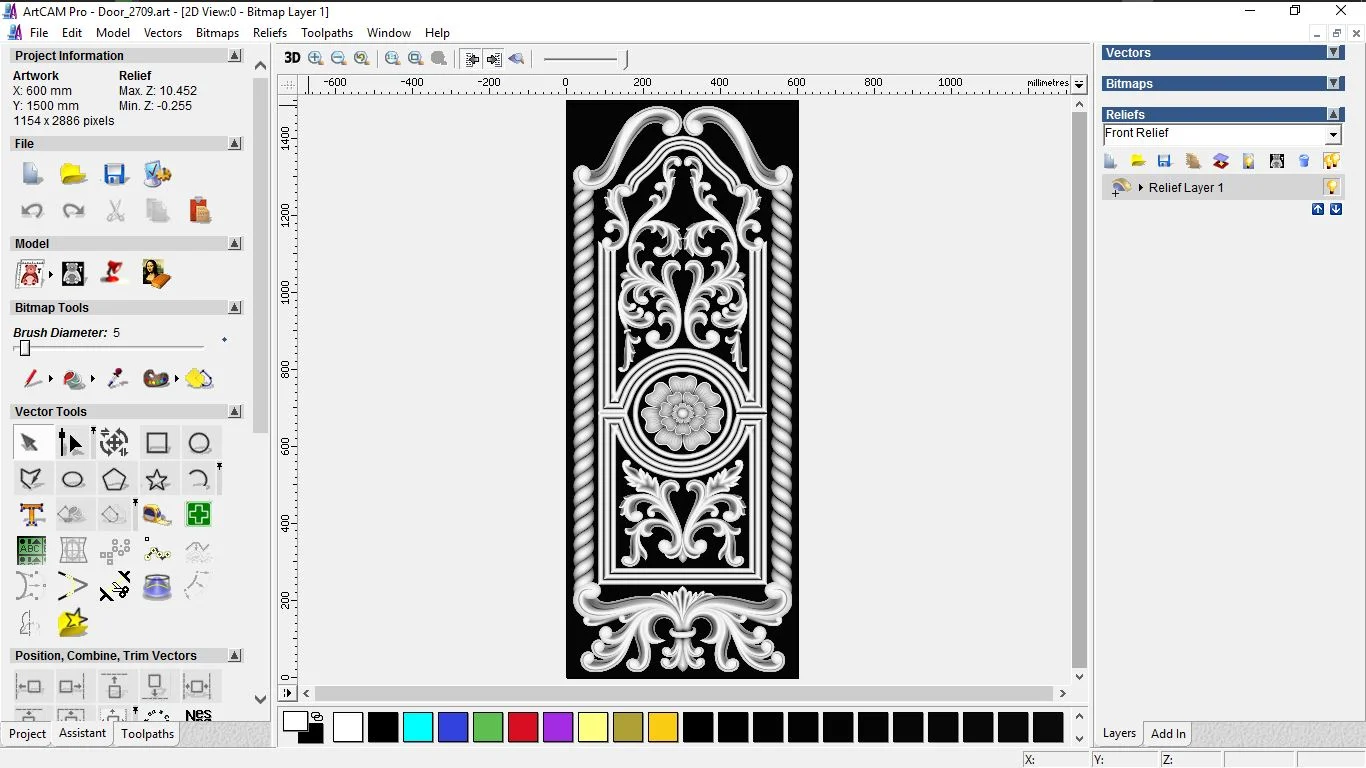Click the Lights and Material lamp icon
Image resolution: width=1366 pixels, height=768 pixels.
[114, 273]
